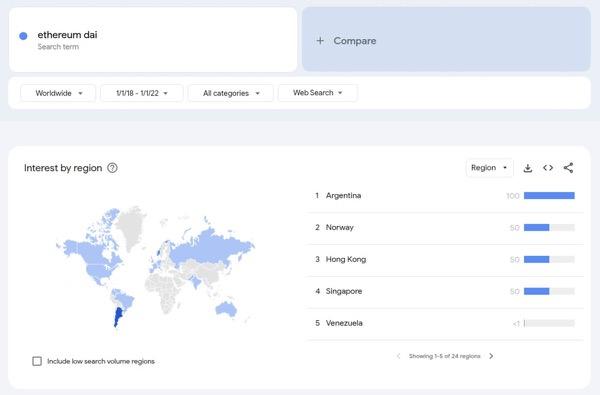Click Argentina on the world map
The image size is (600, 395).
click(118, 317)
